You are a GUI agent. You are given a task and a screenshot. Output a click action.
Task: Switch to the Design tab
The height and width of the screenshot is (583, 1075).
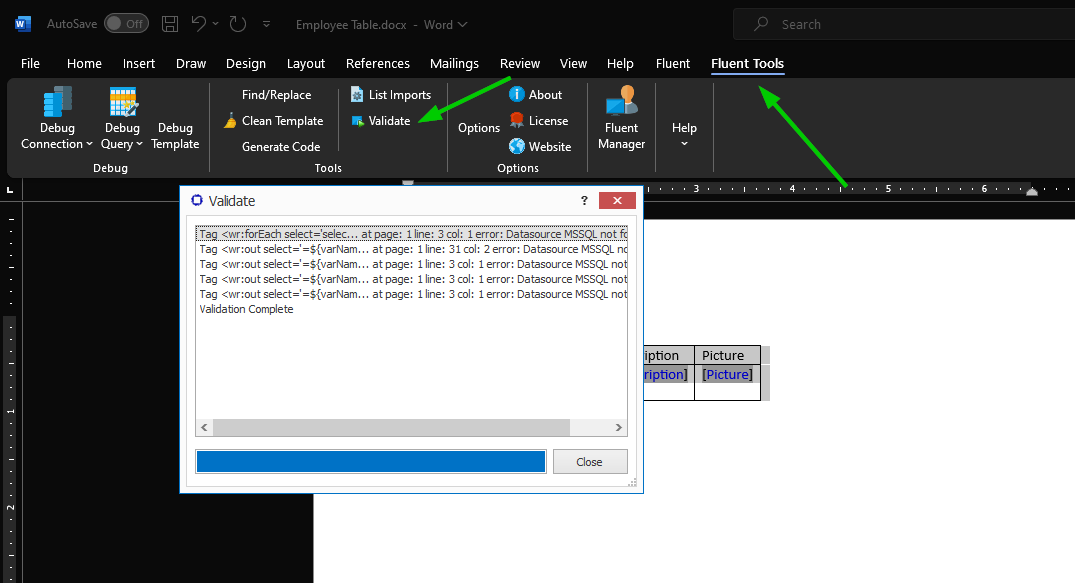[245, 63]
